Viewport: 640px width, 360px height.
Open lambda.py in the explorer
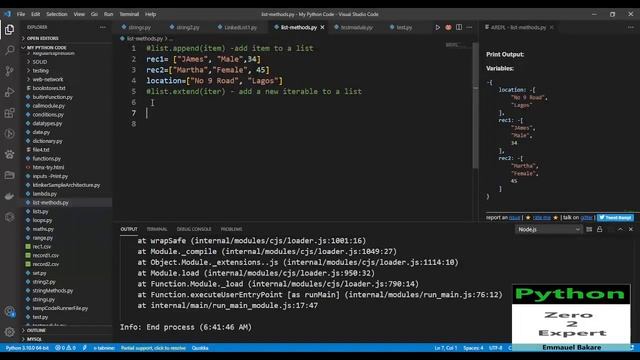tap(44, 194)
